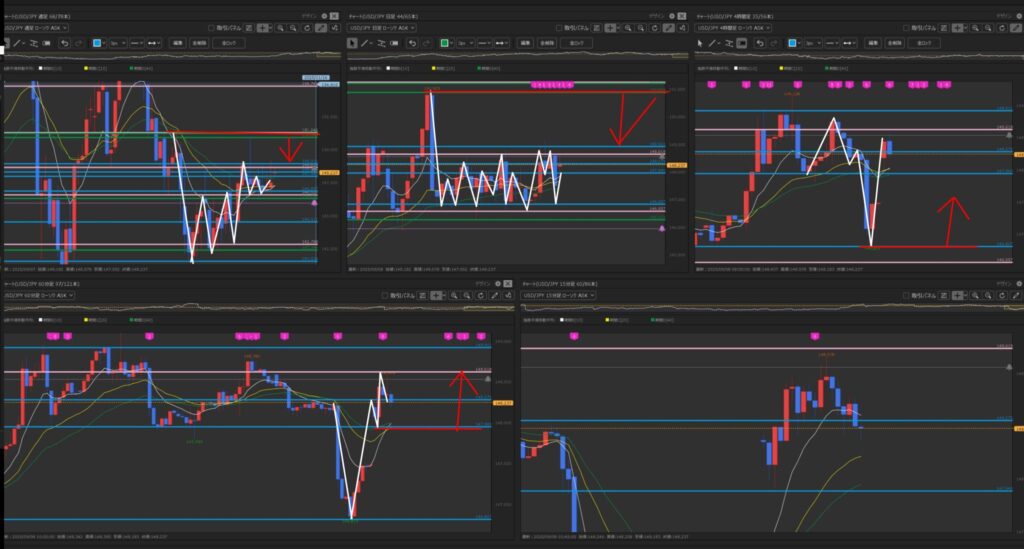Select the rectangle drawing tool in weekly chart

click(x=46, y=43)
